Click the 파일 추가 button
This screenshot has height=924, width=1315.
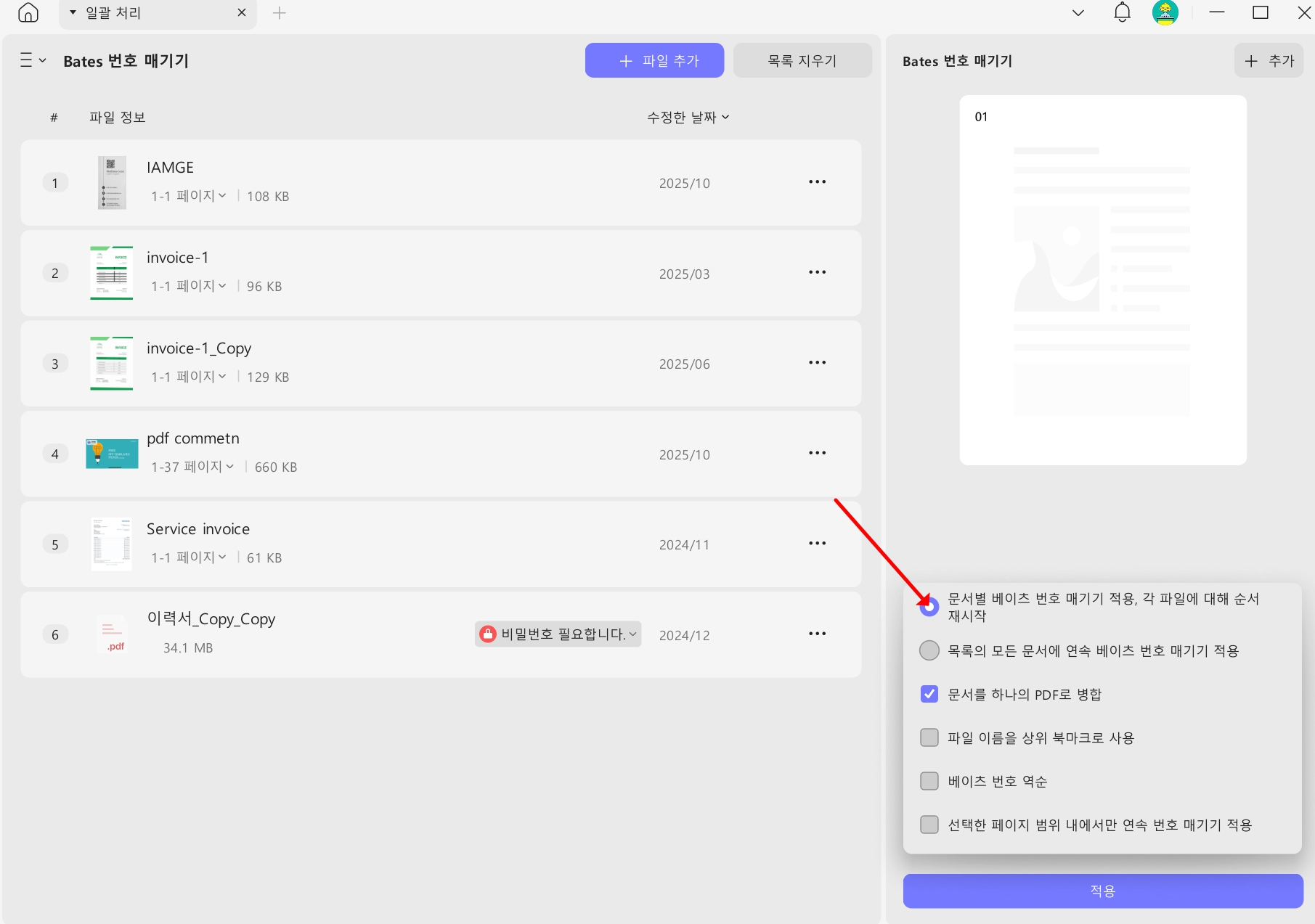(654, 60)
